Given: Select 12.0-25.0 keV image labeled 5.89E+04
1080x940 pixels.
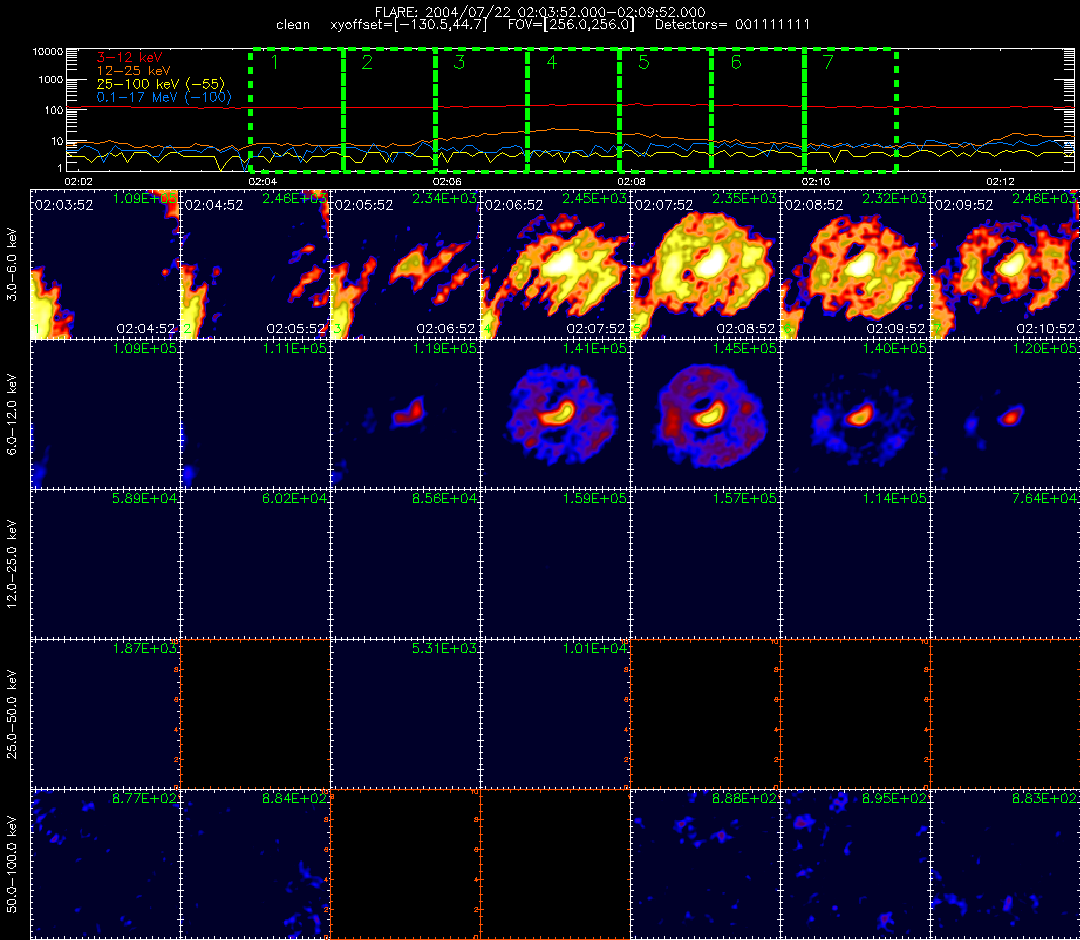Looking at the screenshot, I should (x=105, y=564).
